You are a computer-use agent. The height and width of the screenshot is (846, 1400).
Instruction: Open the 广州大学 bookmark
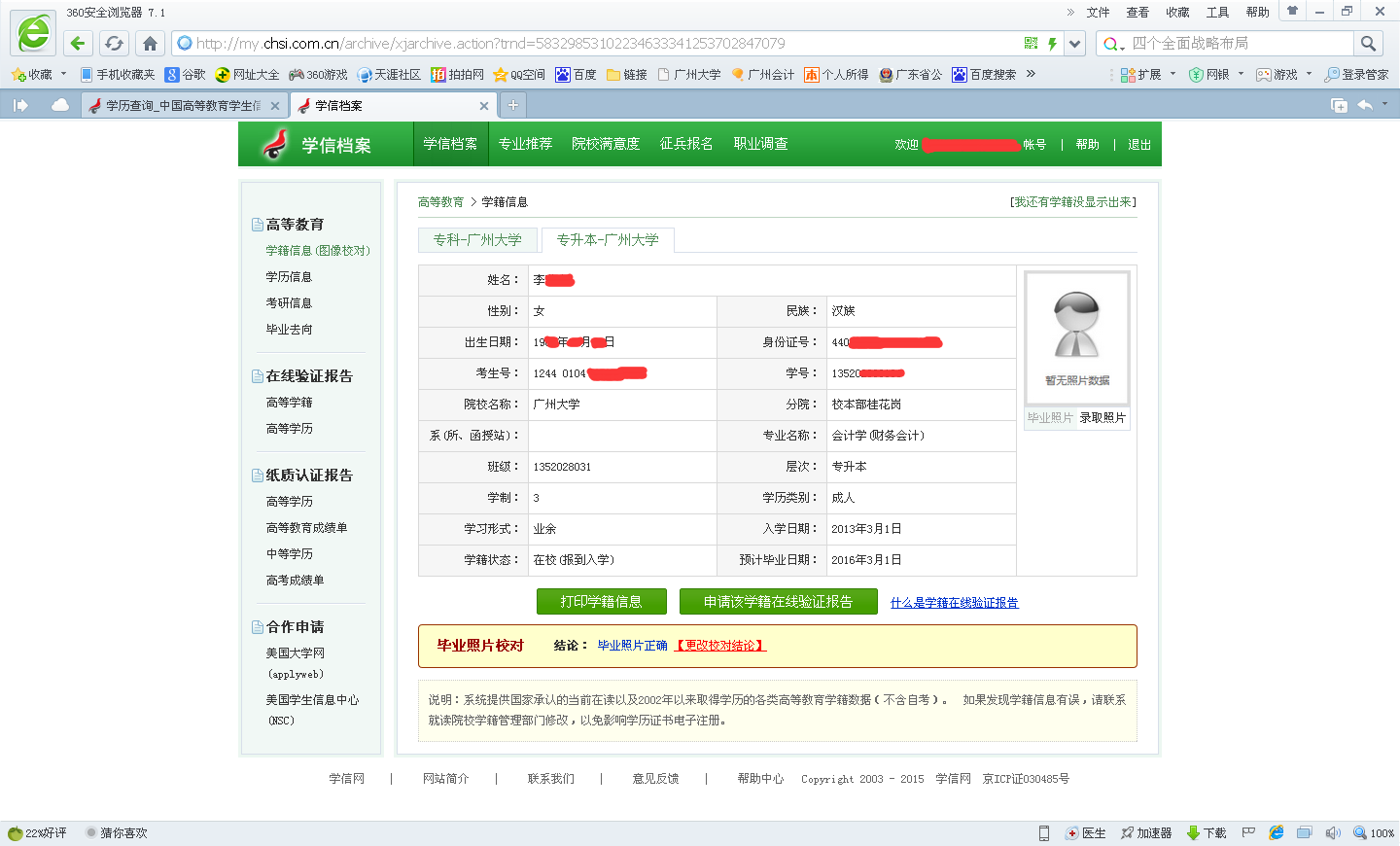(689, 74)
